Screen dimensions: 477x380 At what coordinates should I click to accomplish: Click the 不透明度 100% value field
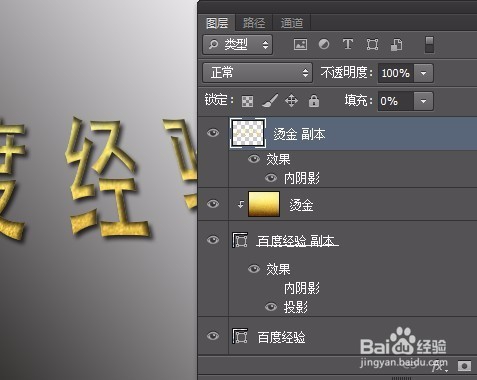[x=396, y=73]
